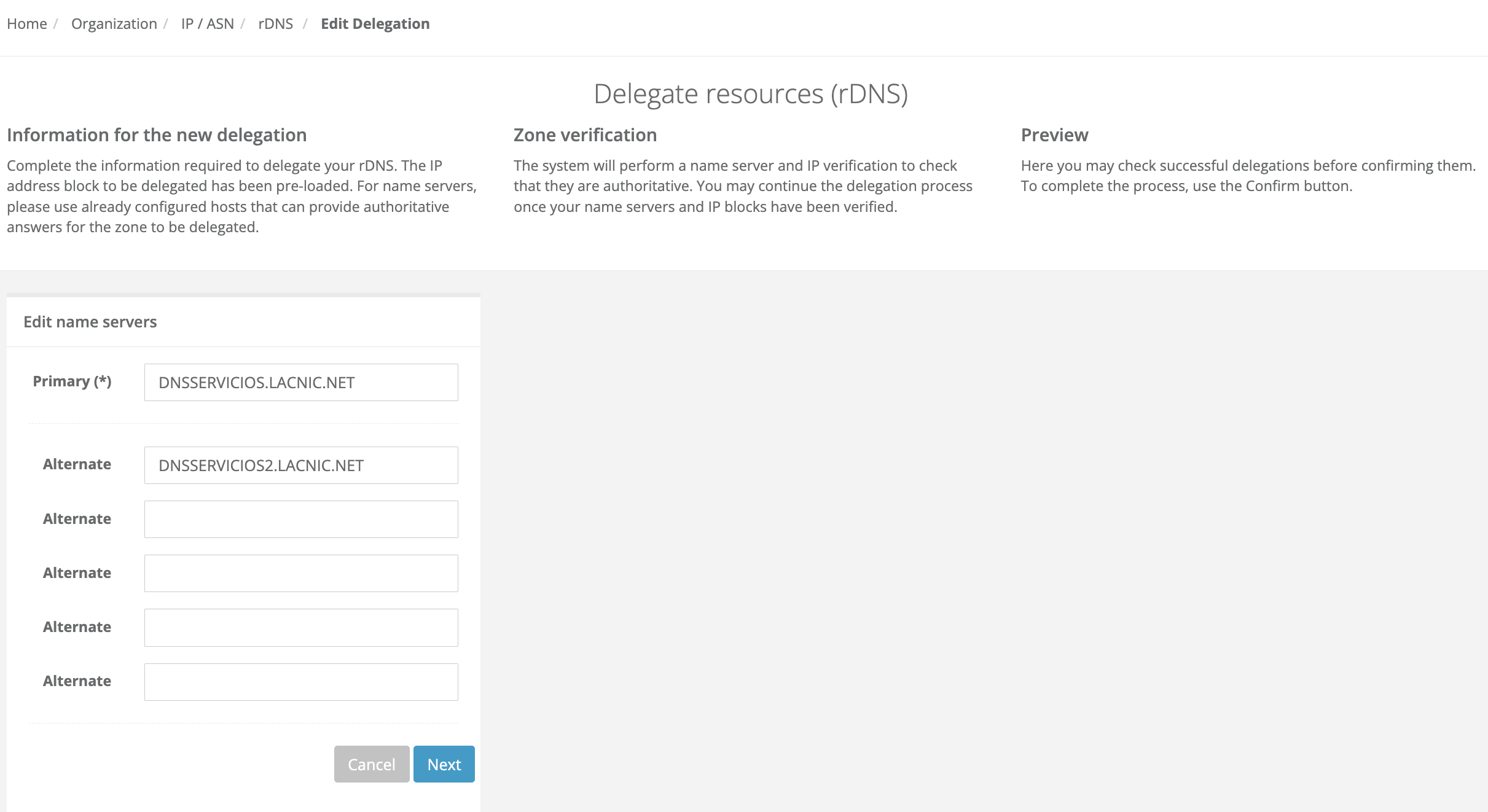Click the Primary name server field
The image size is (1488, 812).
click(x=300, y=382)
